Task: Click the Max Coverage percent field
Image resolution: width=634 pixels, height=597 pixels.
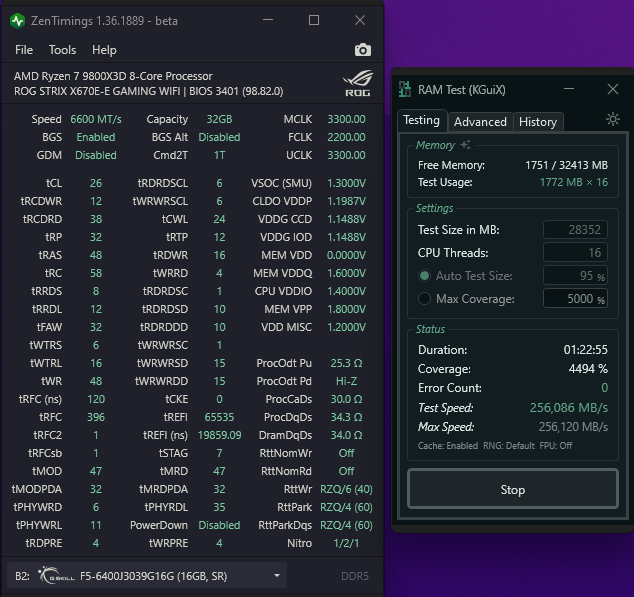Action: click(575, 299)
